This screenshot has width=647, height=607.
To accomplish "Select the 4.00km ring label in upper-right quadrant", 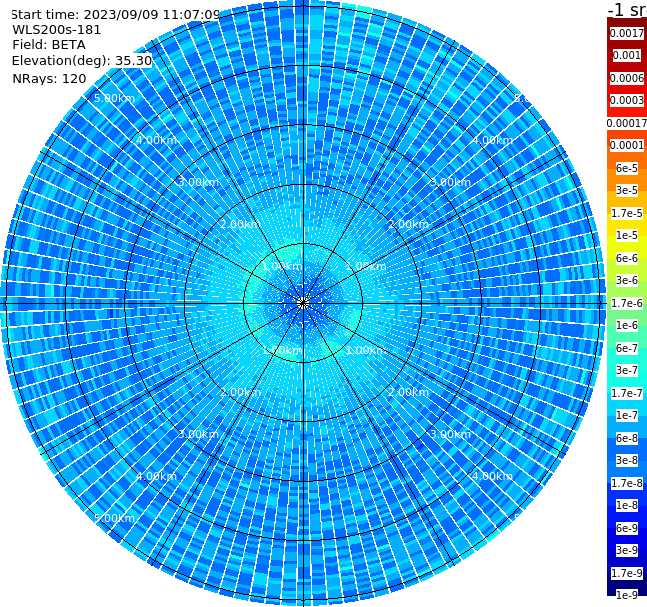I will tap(492, 140).
